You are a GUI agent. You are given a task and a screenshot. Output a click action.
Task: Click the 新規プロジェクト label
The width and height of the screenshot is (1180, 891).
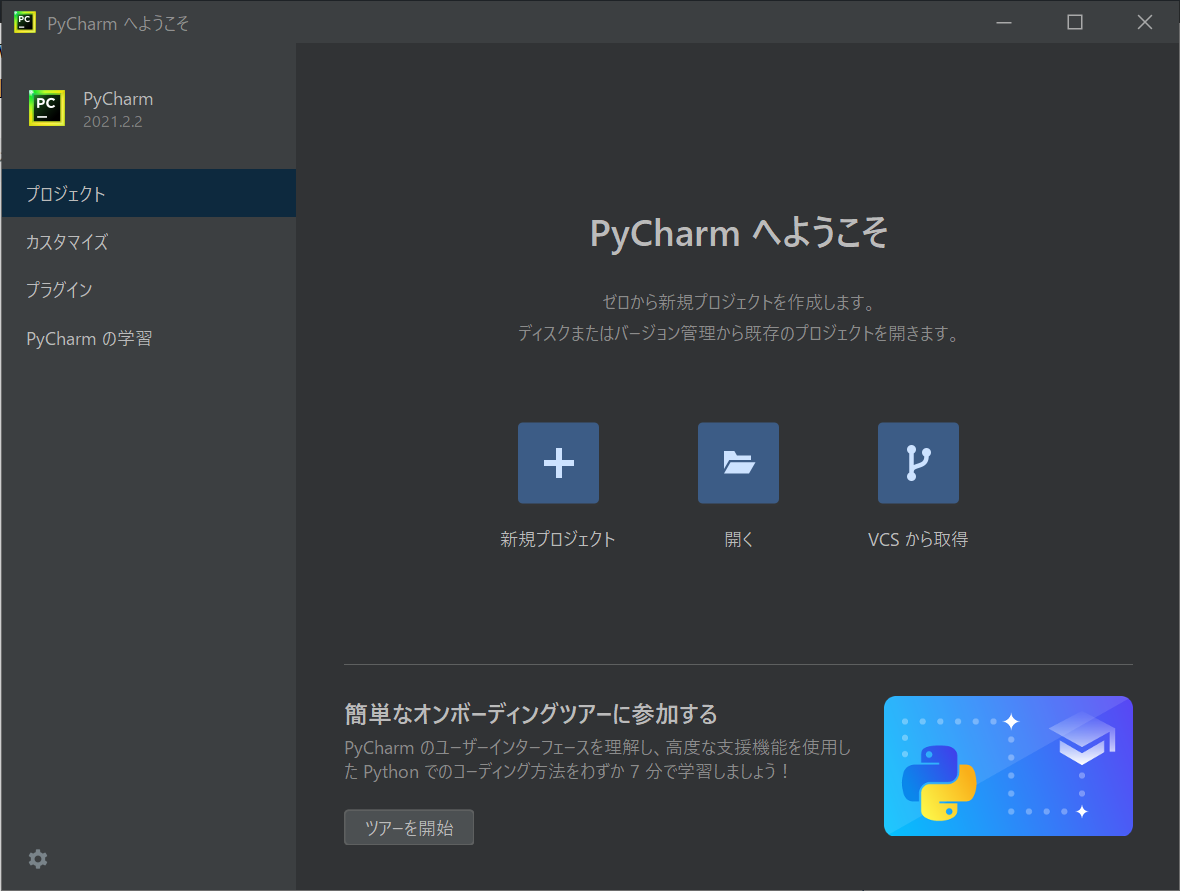pos(558,539)
